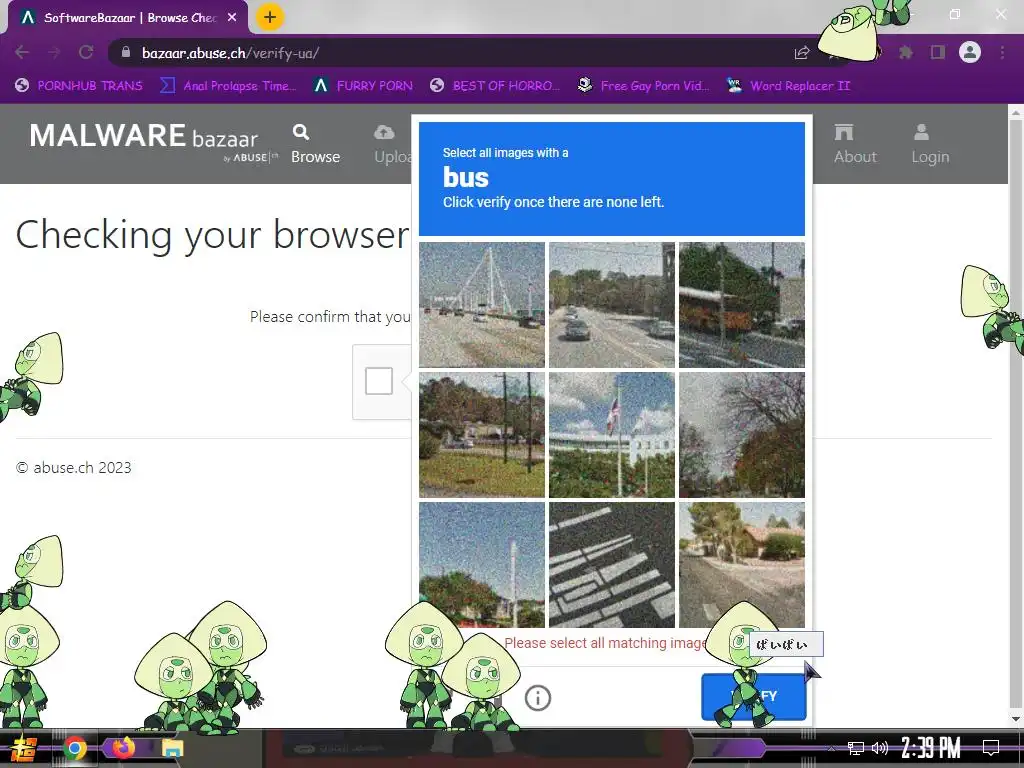1024x768 pixels.
Task: Click the padlock site info icon
Action: pos(126,52)
